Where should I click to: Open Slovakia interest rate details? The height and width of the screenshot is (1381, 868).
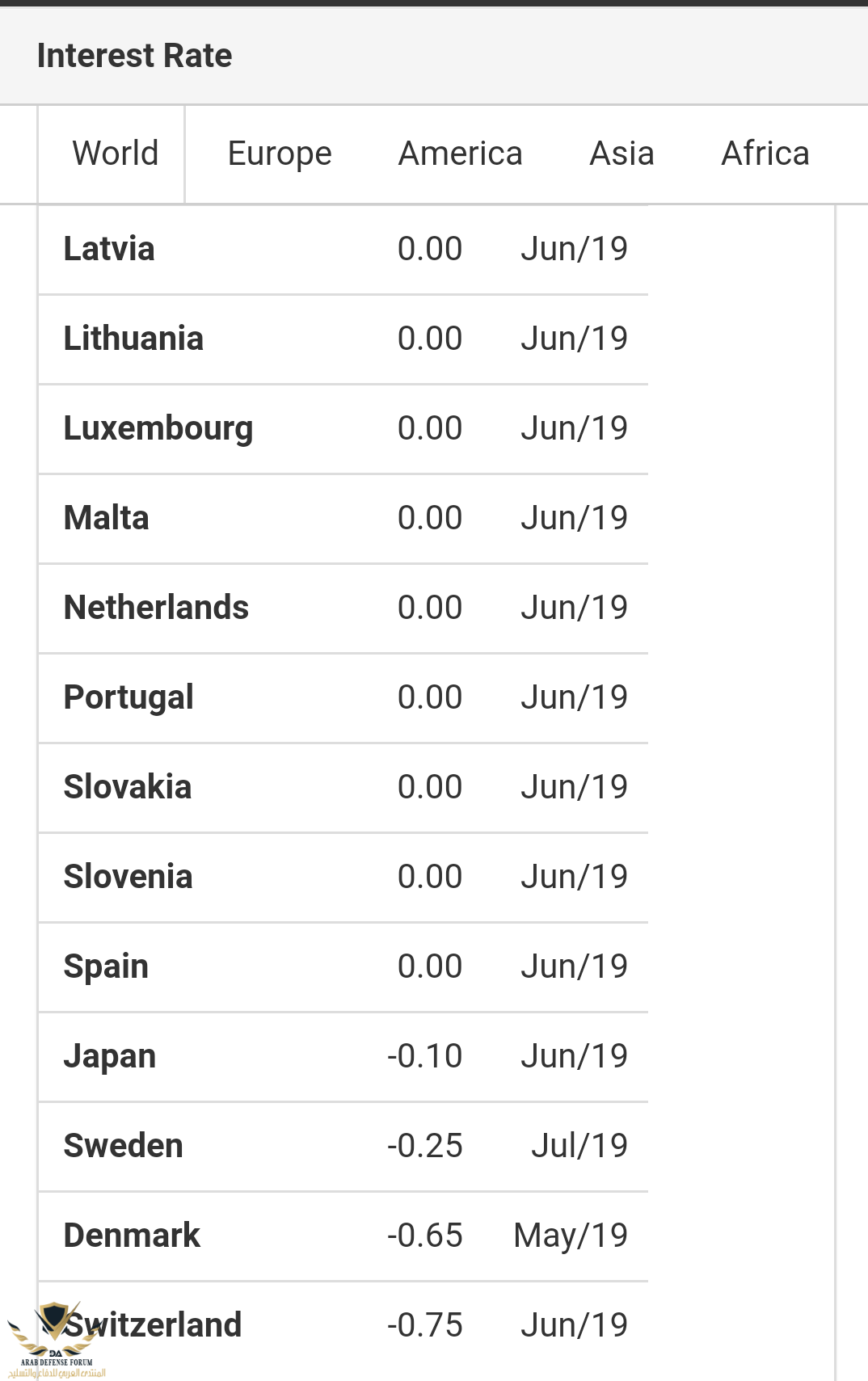(128, 787)
